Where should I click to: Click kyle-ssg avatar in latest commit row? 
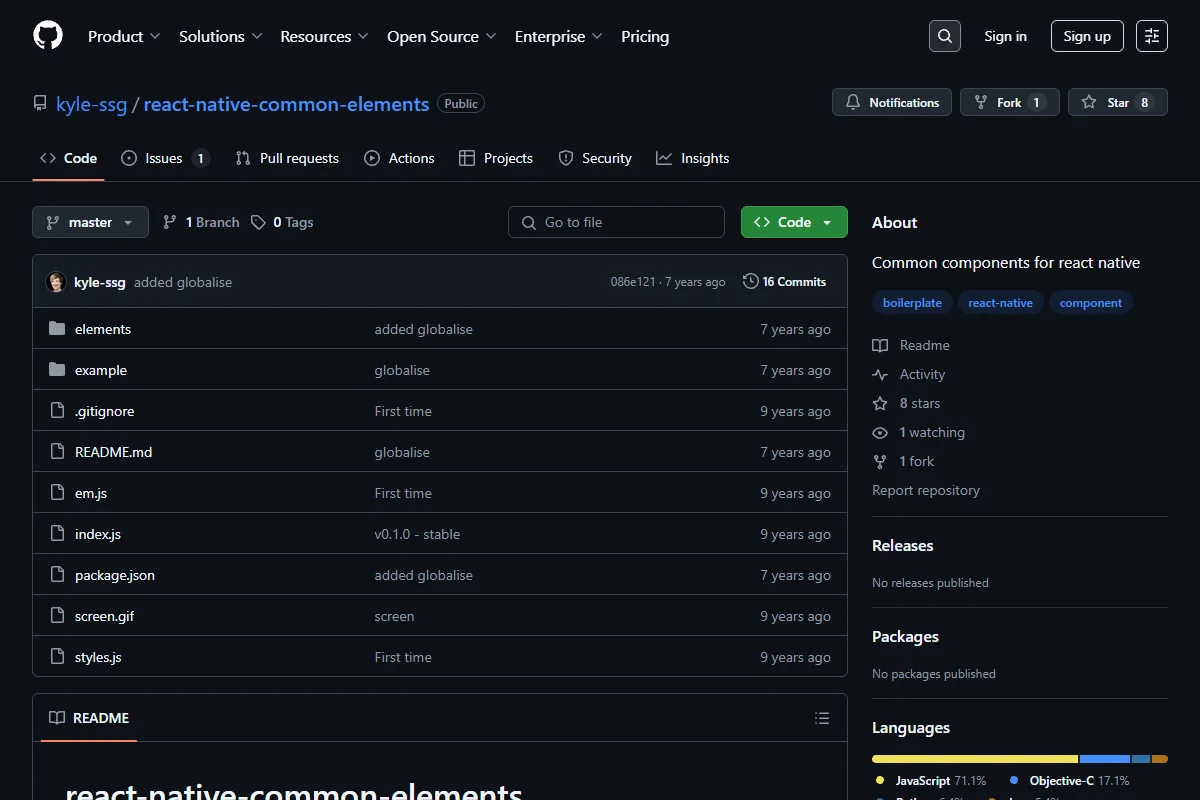tap(56, 282)
